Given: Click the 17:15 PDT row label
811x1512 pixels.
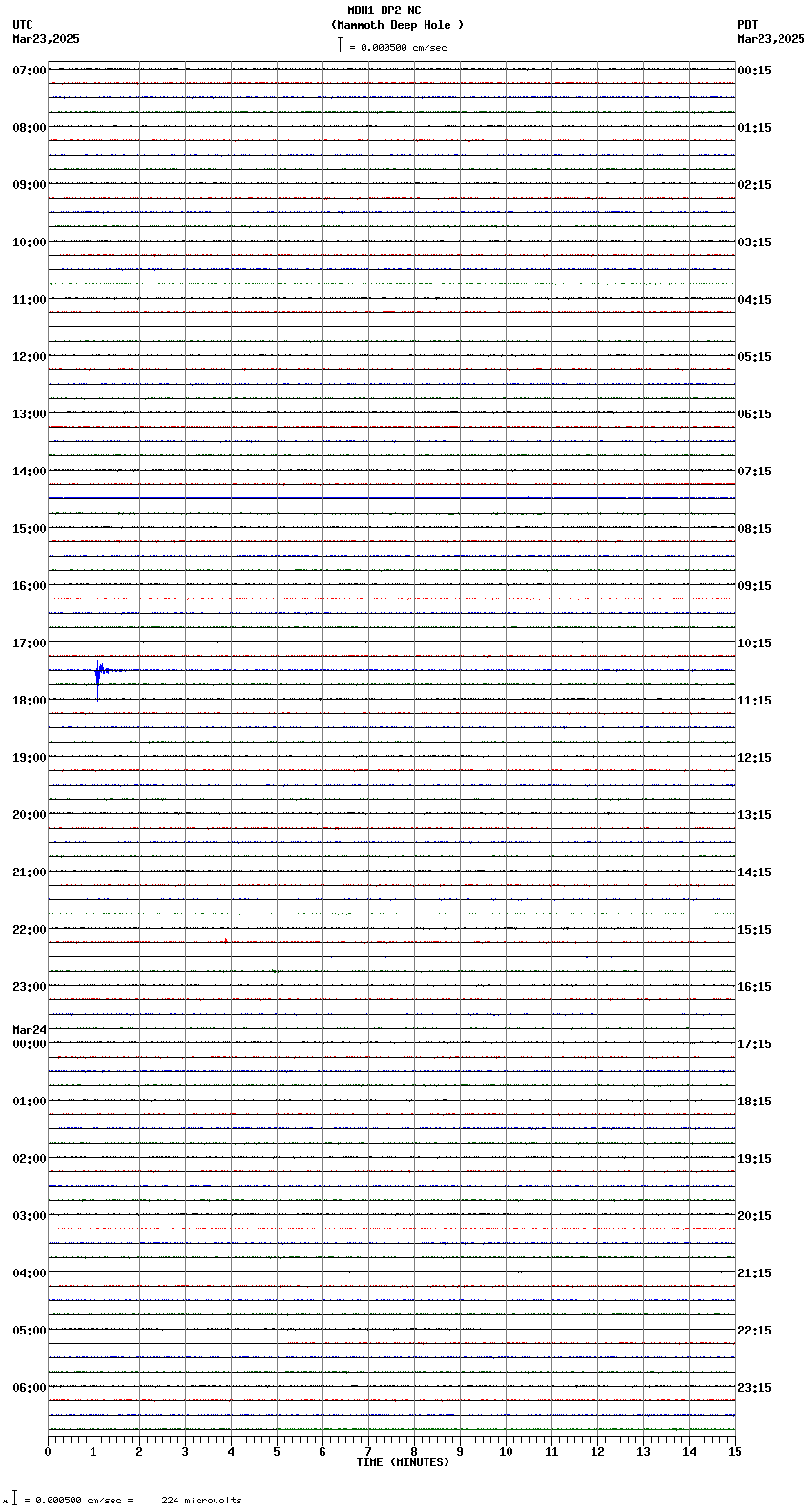Looking at the screenshot, I should tap(755, 1044).
